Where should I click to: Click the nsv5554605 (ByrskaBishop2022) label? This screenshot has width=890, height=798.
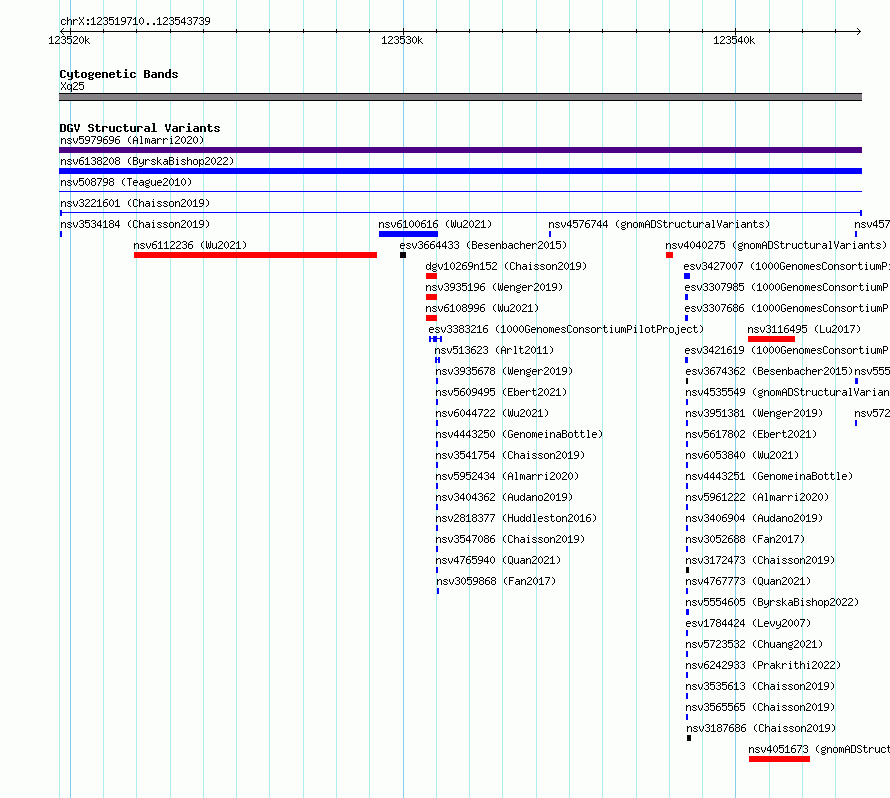pyautogui.click(x=773, y=602)
